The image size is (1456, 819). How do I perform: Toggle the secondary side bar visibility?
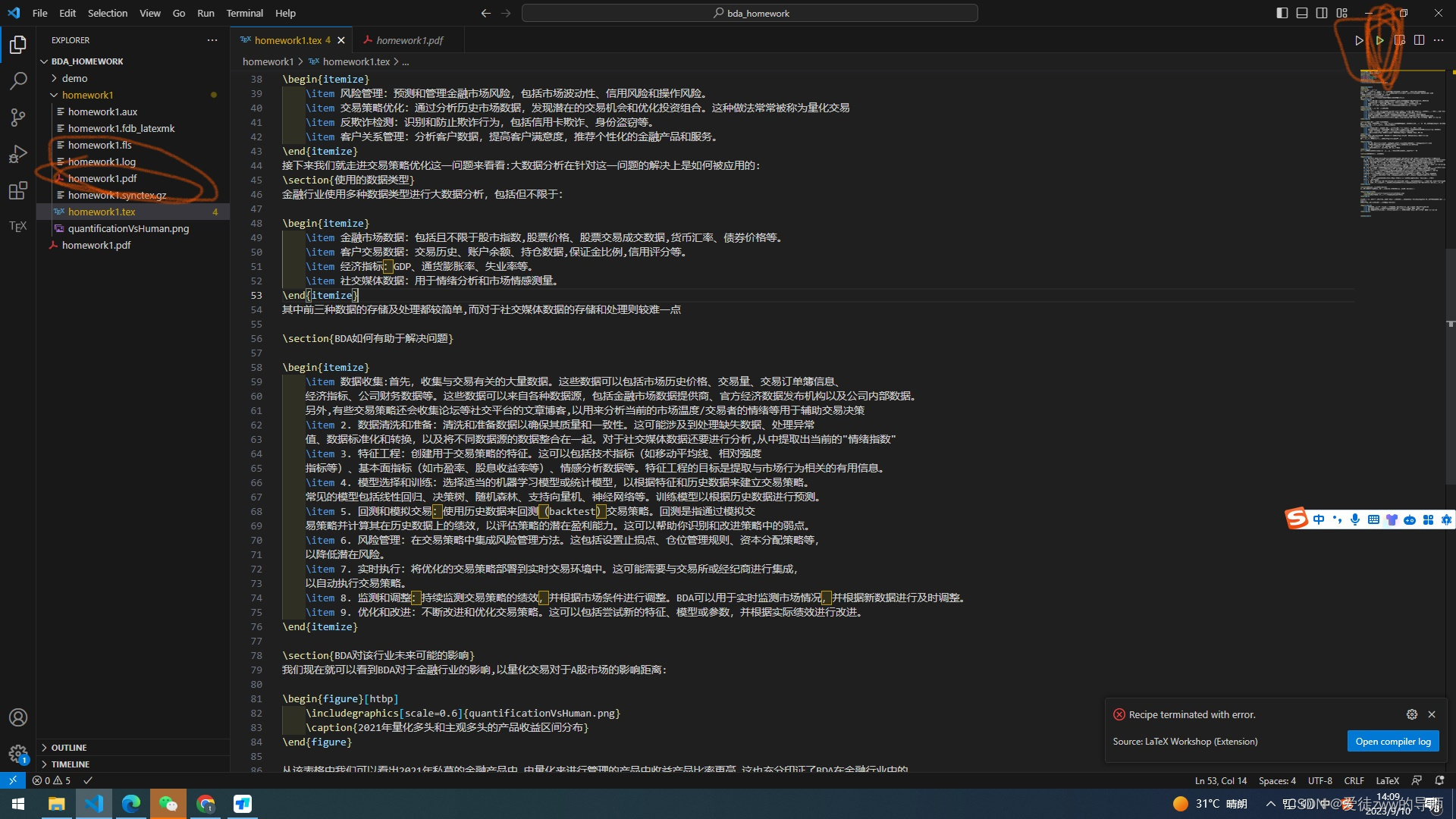(x=1322, y=13)
